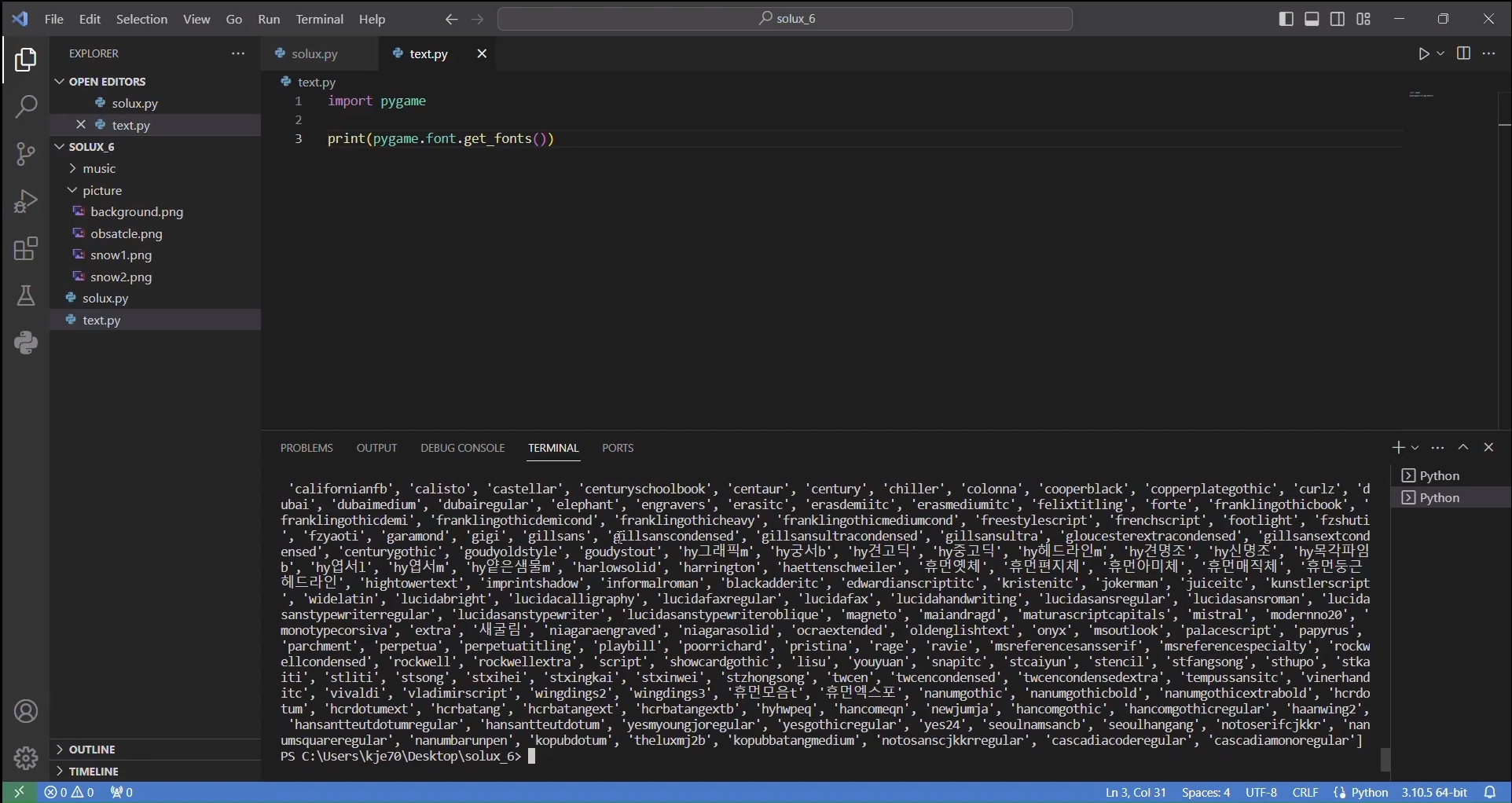Open the Run menu

[269, 19]
